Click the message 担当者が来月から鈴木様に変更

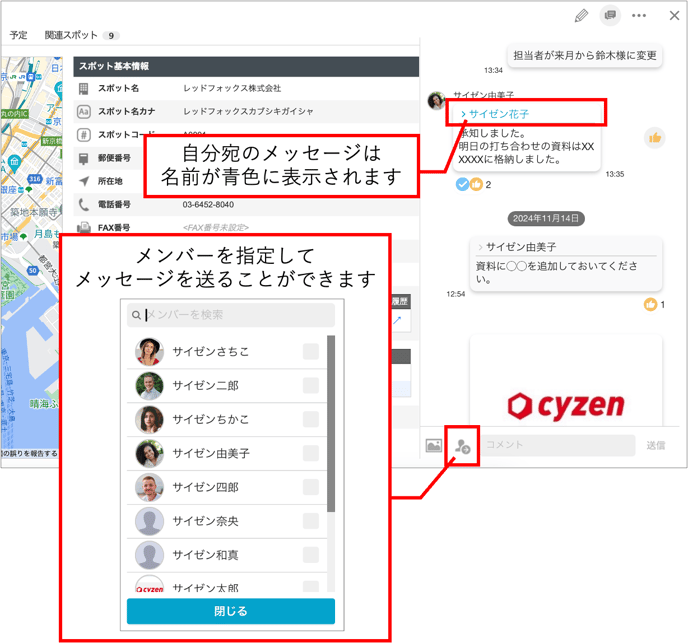[x=584, y=55]
